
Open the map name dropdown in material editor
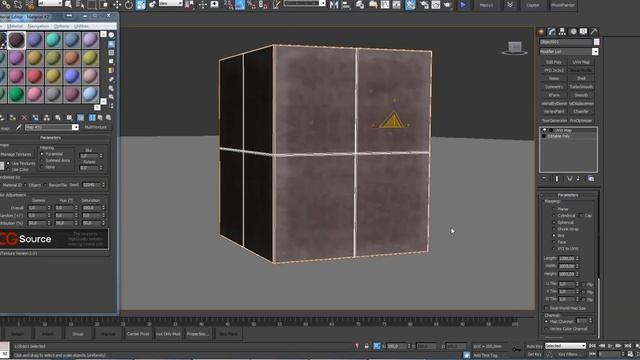pyautogui.click(x=75, y=127)
